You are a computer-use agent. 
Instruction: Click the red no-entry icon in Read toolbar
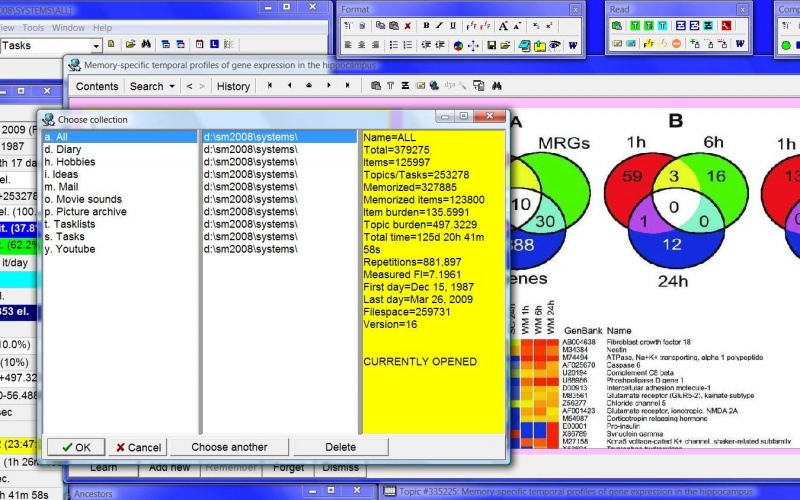coord(677,45)
